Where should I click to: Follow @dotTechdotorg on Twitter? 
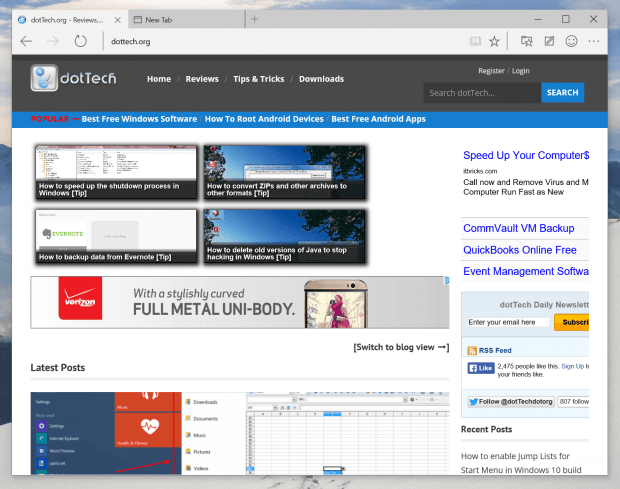click(511, 402)
